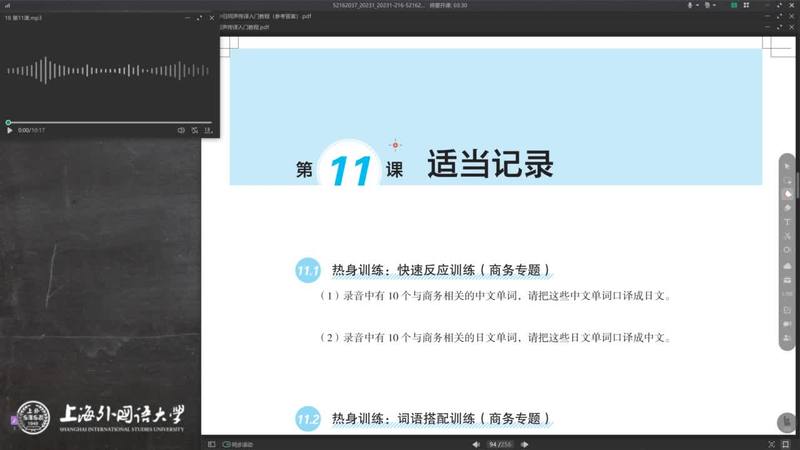800x450 pixels.
Task: Click the audio player volume icon
Action: pos(181,130)
